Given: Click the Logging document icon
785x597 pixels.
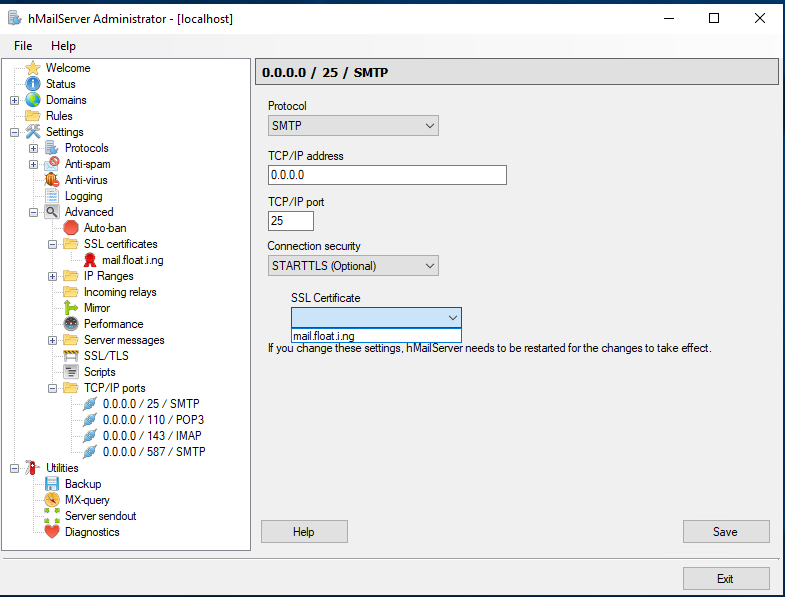Looking at the screenshot, I should point(52,196).
